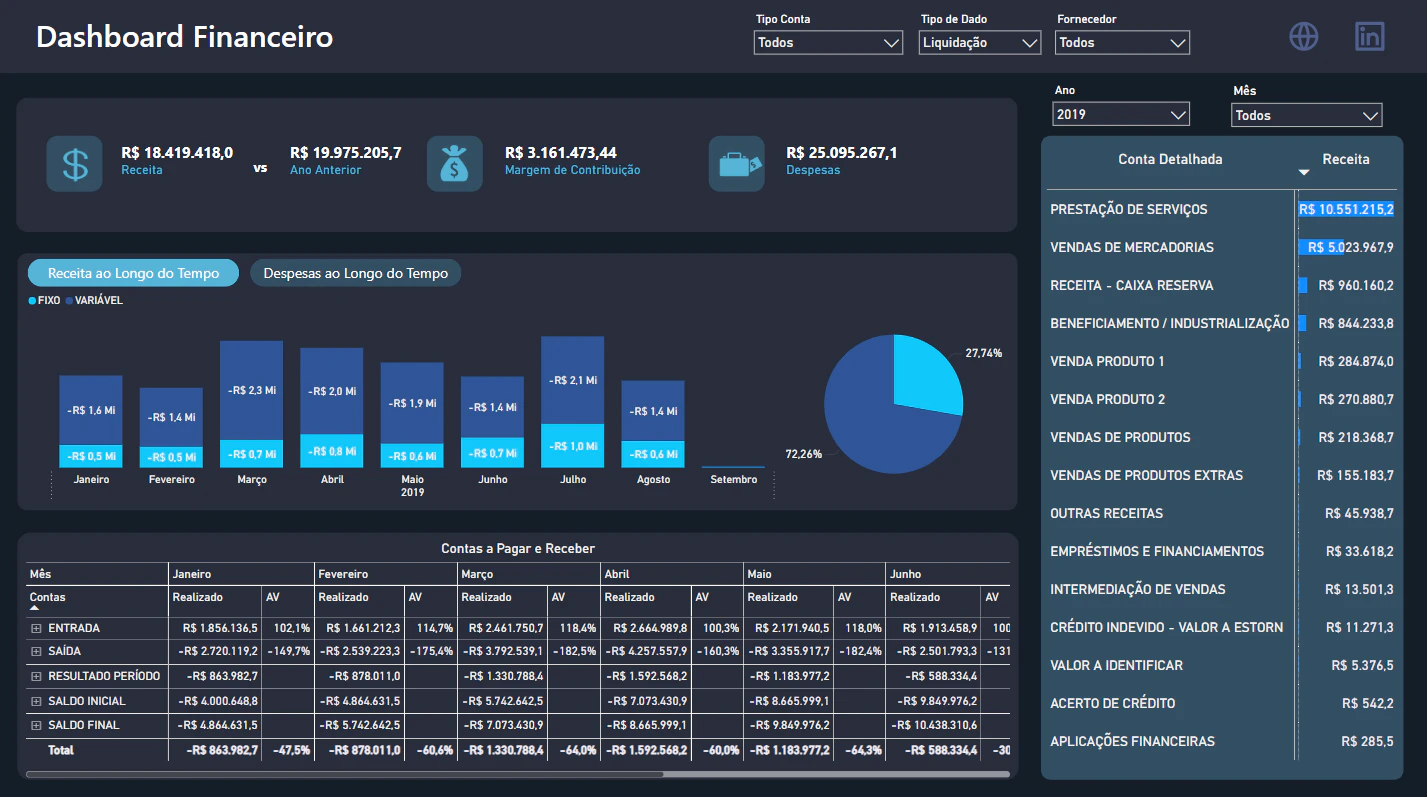The width and height of the screenshot is (1428, 797).
Task: Select Receita ao Longo do Tempo tab
Action: point(134,273)
